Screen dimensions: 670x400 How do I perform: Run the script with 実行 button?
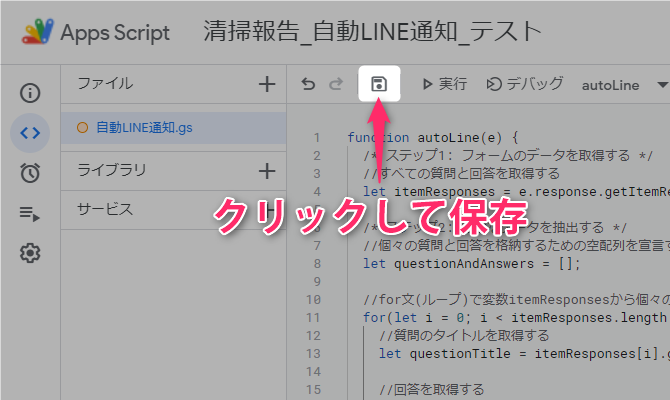click(x=444, y=84)
